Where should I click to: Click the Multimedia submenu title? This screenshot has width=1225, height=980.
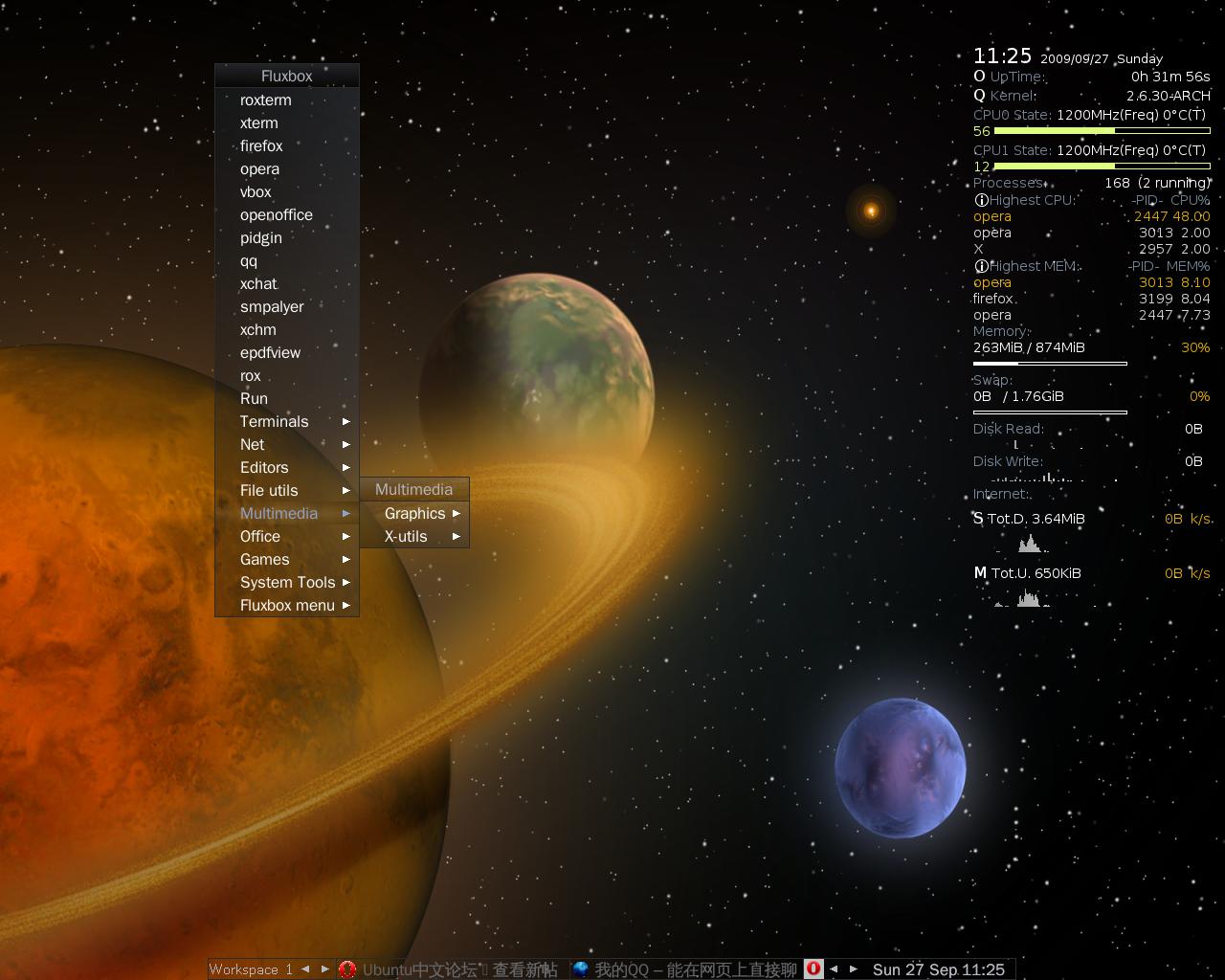click(x=414, y=489)
